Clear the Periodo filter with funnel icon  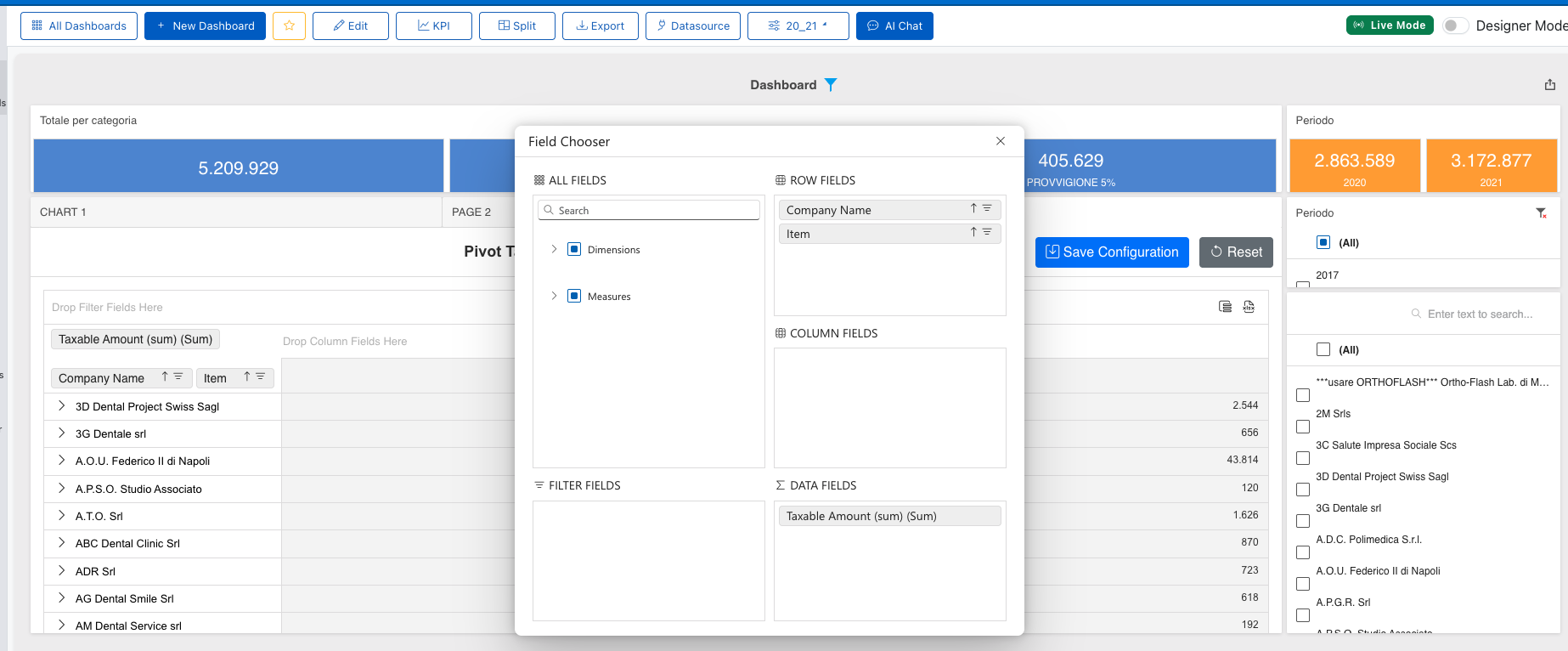(x=1541, y=213)
